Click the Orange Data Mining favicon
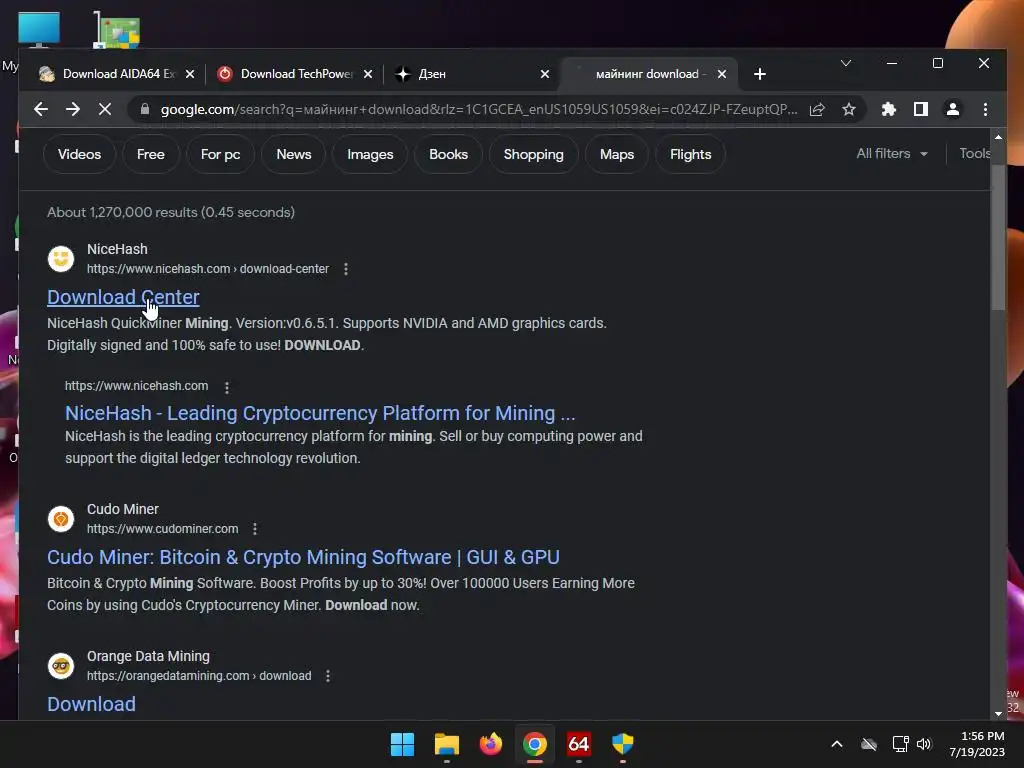 pyautogui.click(x=61, y=666)
